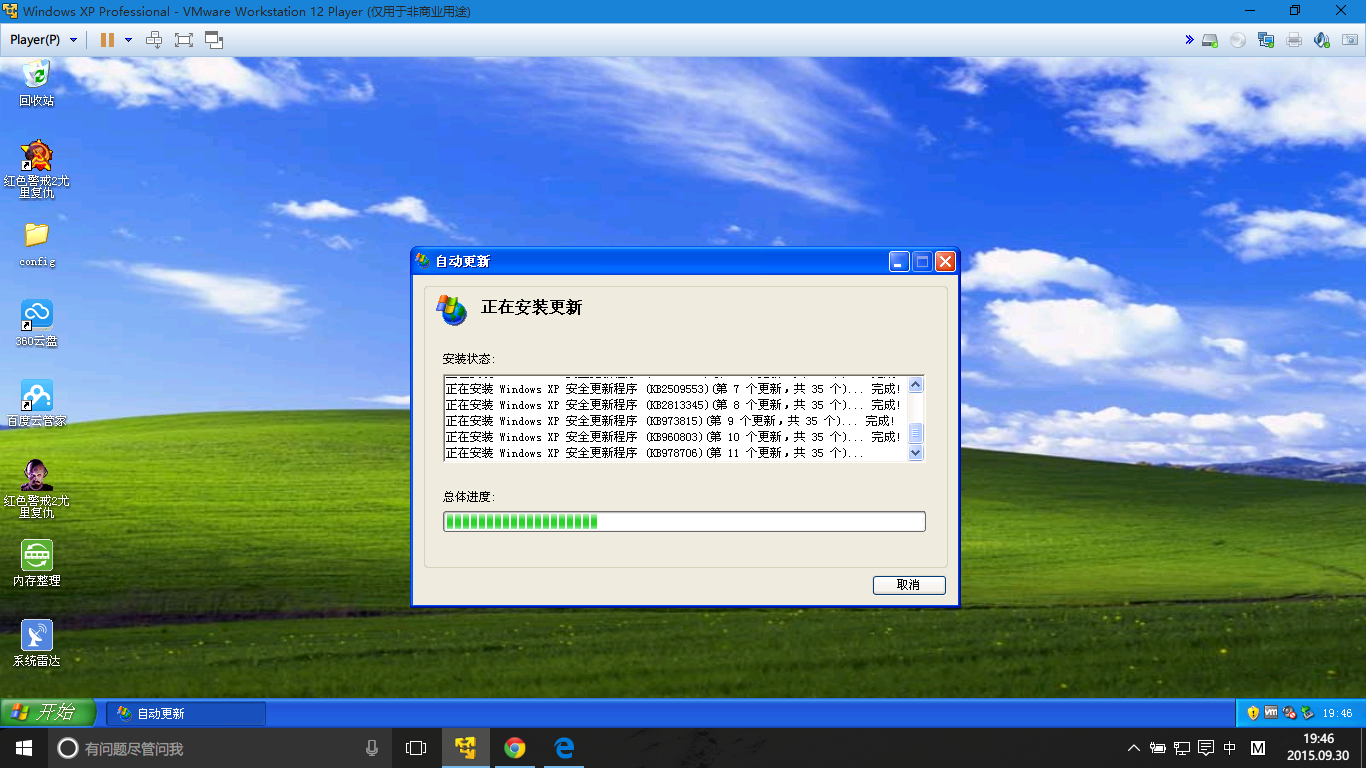The height and width of the screenshot is (768, 1366).
Task: Click the camera device icon in VMware toolbar
Action: [x=1349, y=40]
